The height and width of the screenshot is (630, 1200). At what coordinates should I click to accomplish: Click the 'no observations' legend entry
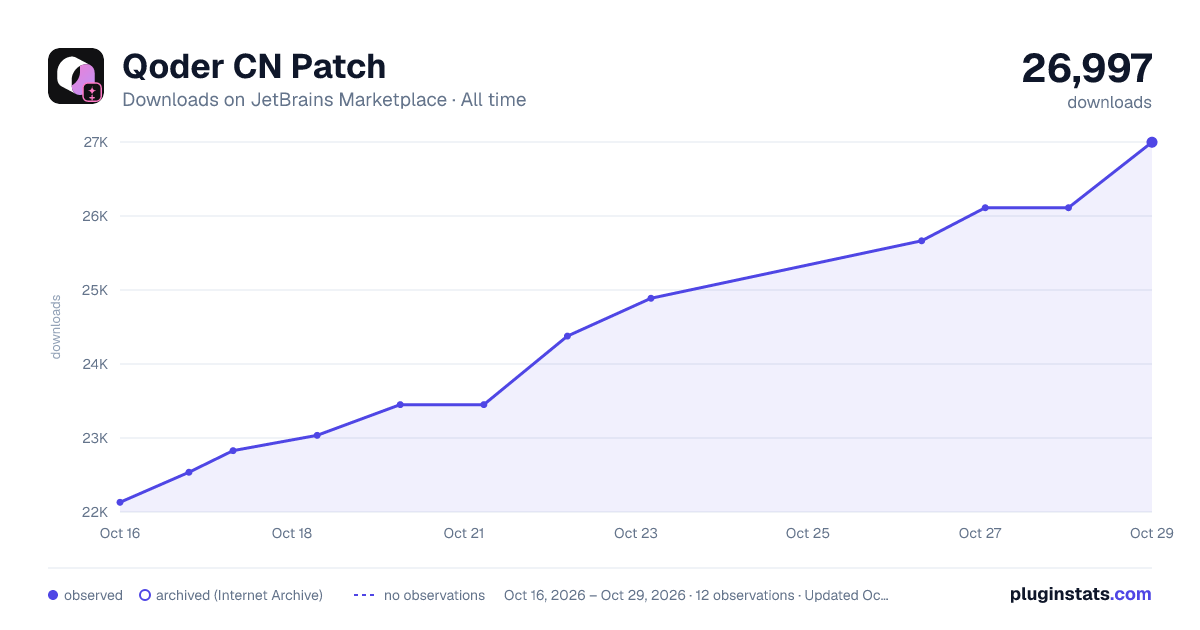[x=419, y=595]
